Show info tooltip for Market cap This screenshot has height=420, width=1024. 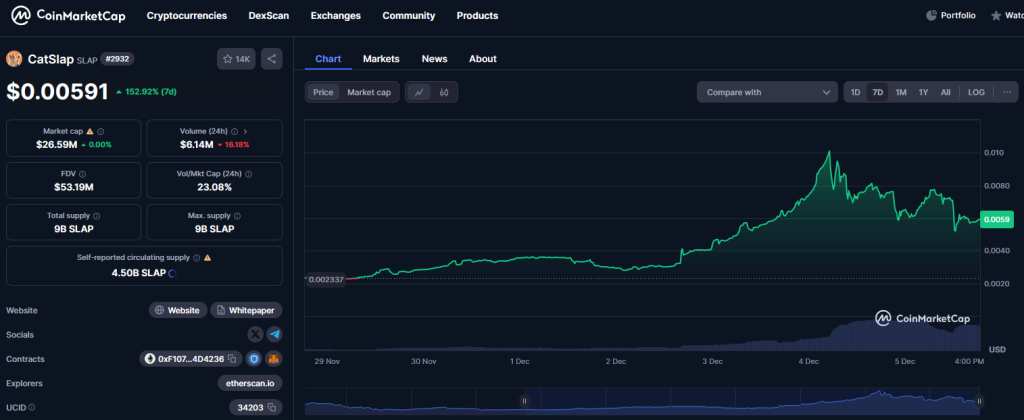pos(101,131)
